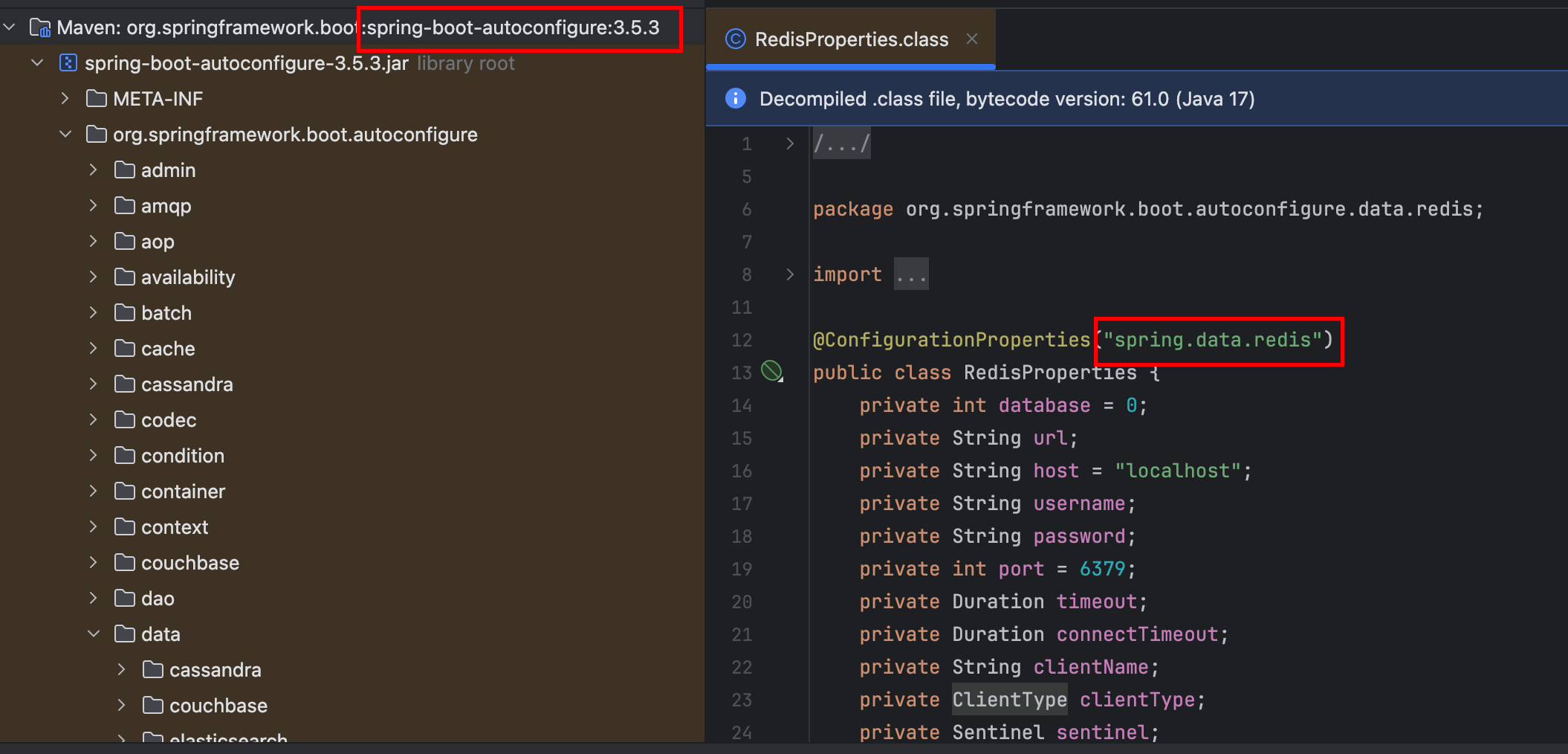This screenshot has height=754, width=1568.
Task: Click the amqp folder icon
Action: [124, 205]
